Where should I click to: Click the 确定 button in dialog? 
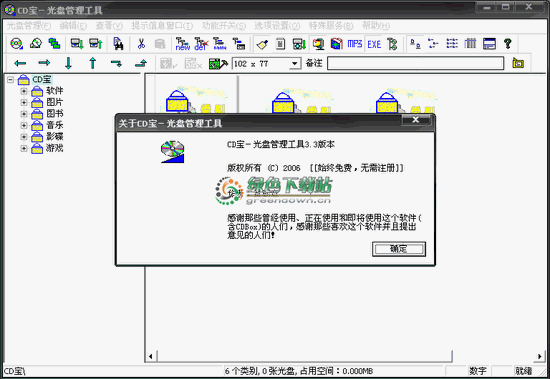(x=399, y=249)
